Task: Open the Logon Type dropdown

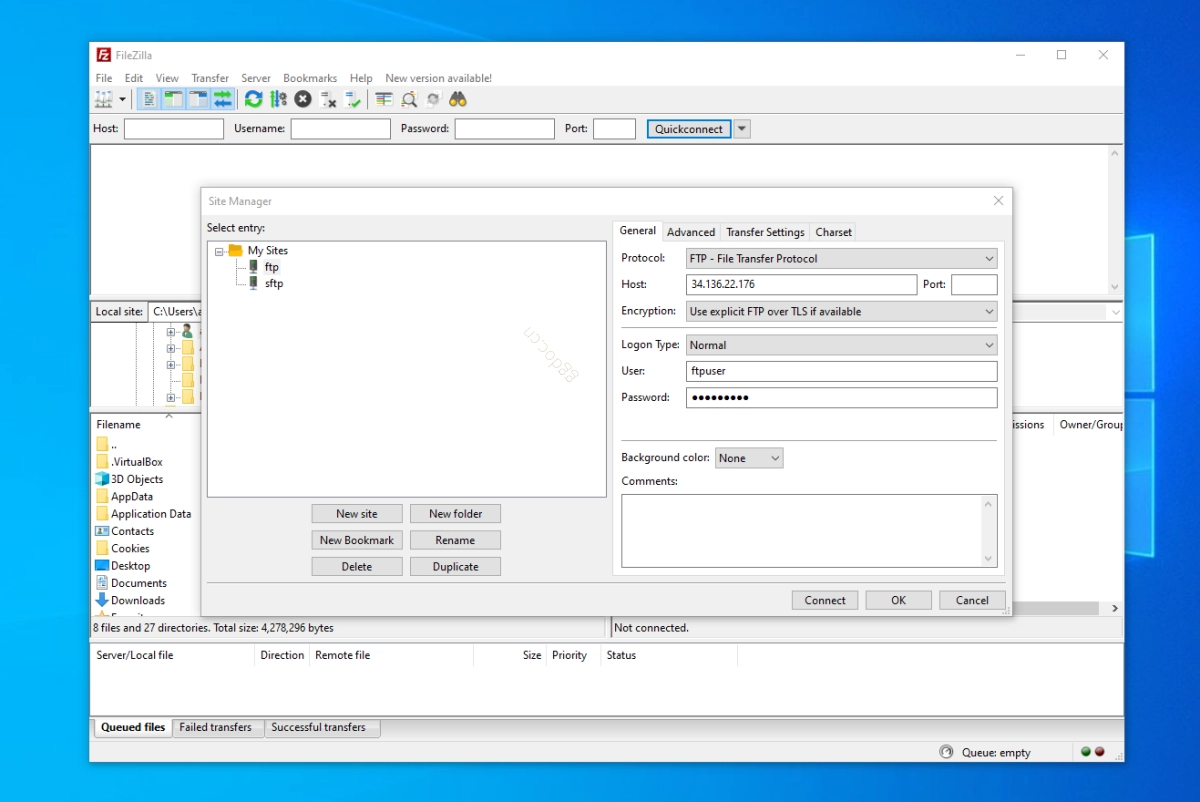Action: [842, 345]
